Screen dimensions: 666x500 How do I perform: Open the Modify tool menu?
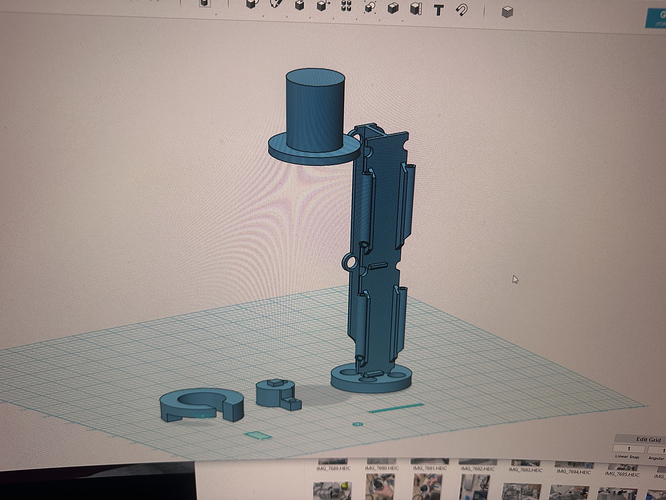pos(323,6)
